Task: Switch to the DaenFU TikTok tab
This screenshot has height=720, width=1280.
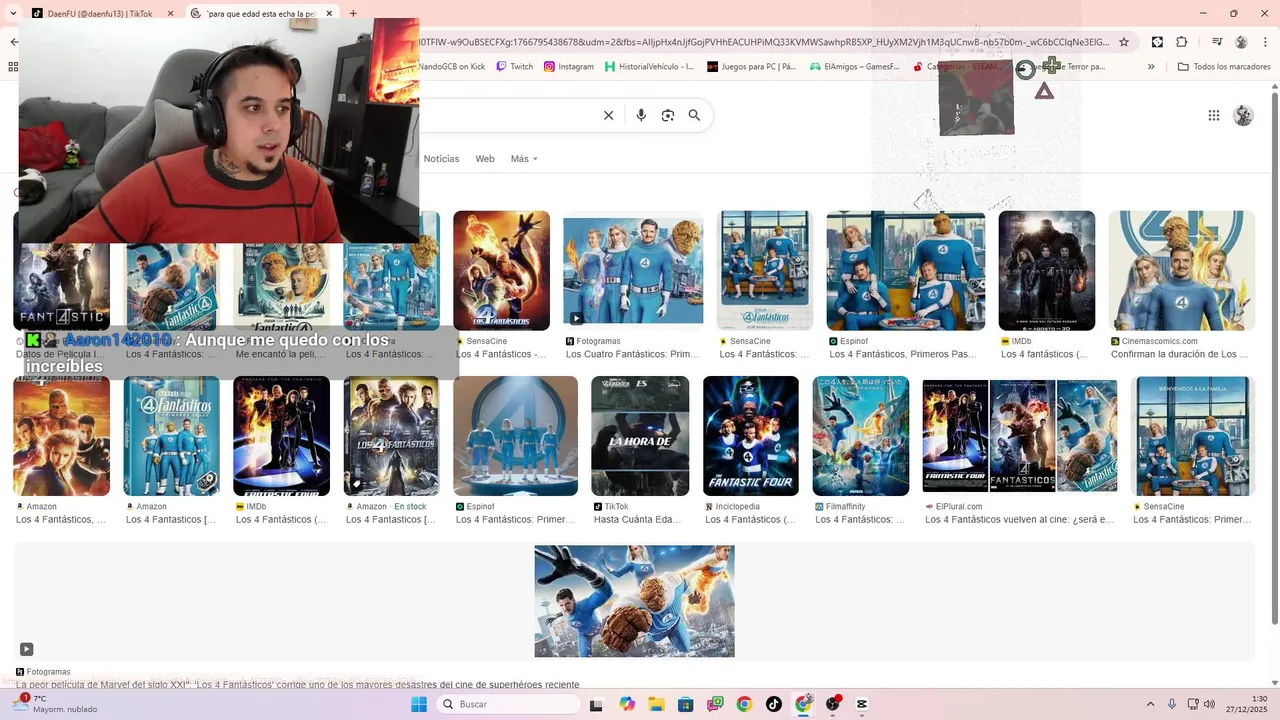Action: pos(99,14)
